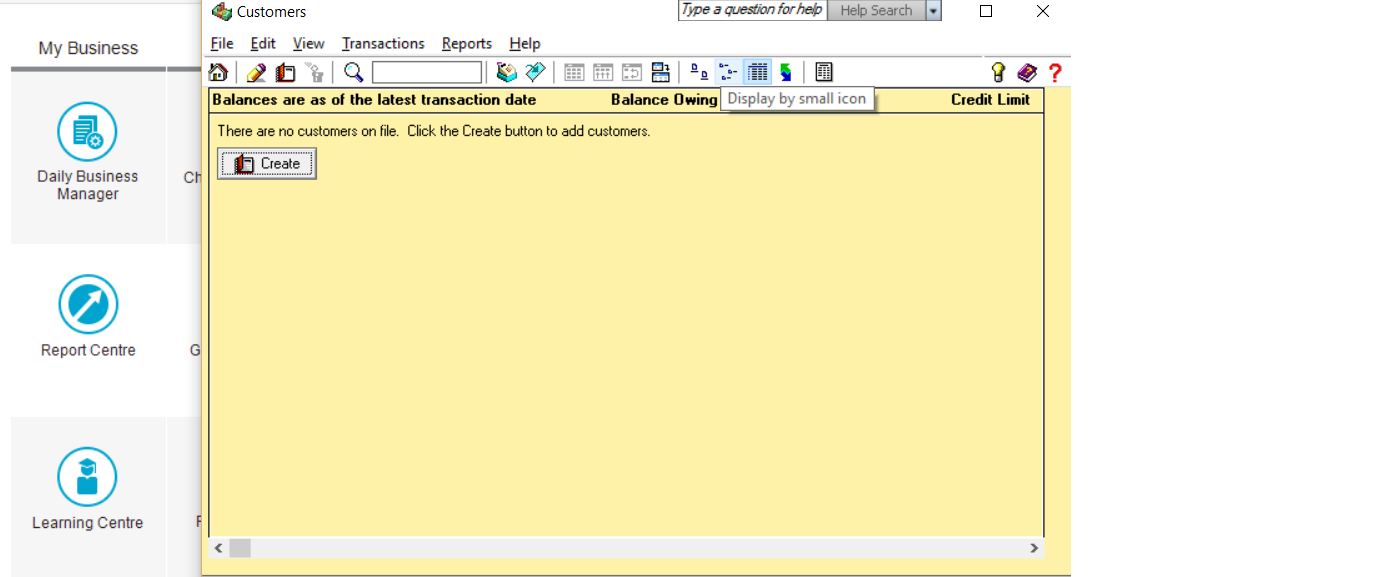Click the magnifying glass Find icon
The width and height of the screenshot is (1395, 577).
point(353,72)
